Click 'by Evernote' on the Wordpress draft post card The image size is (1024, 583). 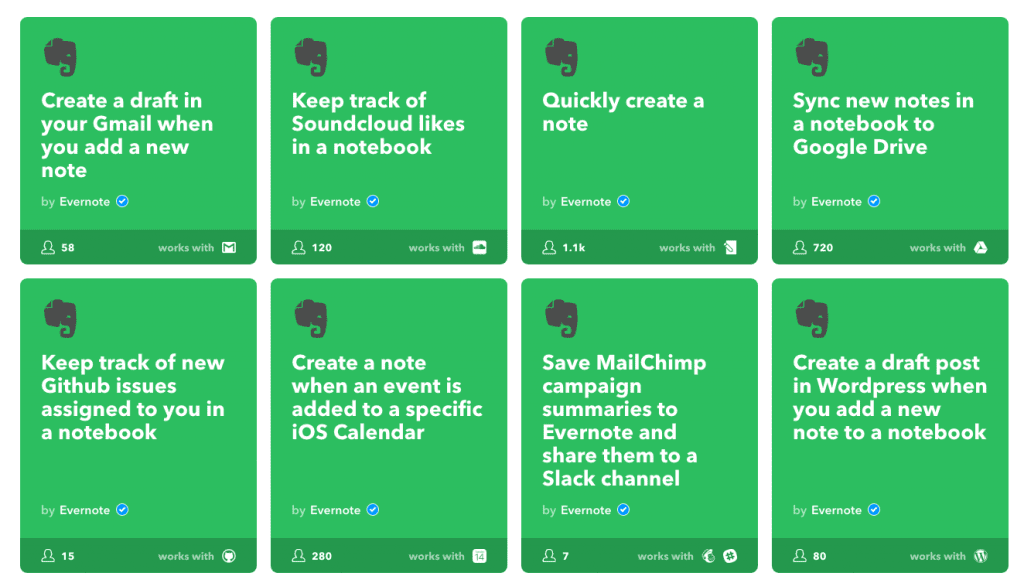click(x=827, y=510)
